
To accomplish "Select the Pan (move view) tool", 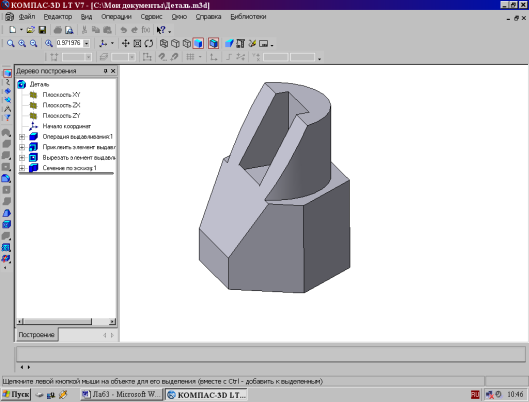I will pos(126,44).
